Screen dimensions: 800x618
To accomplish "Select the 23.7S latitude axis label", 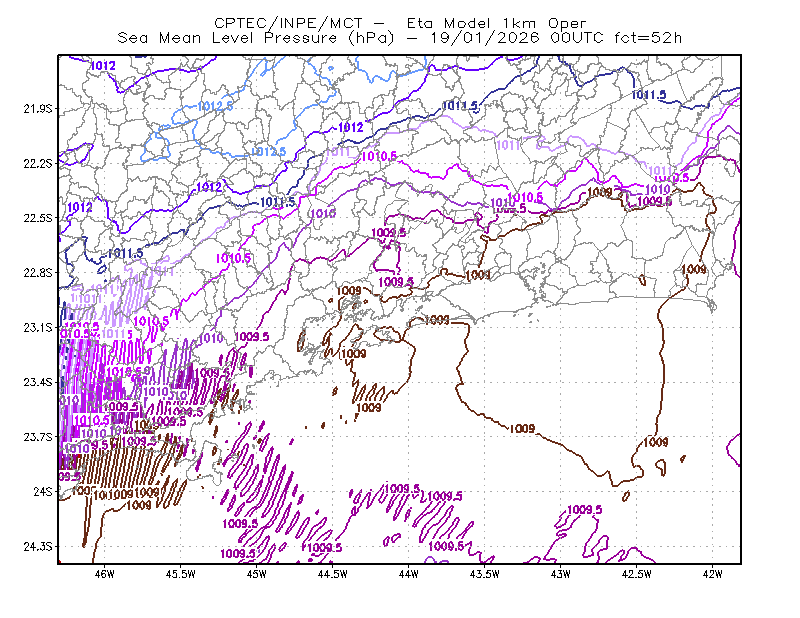I will point(38,437).
